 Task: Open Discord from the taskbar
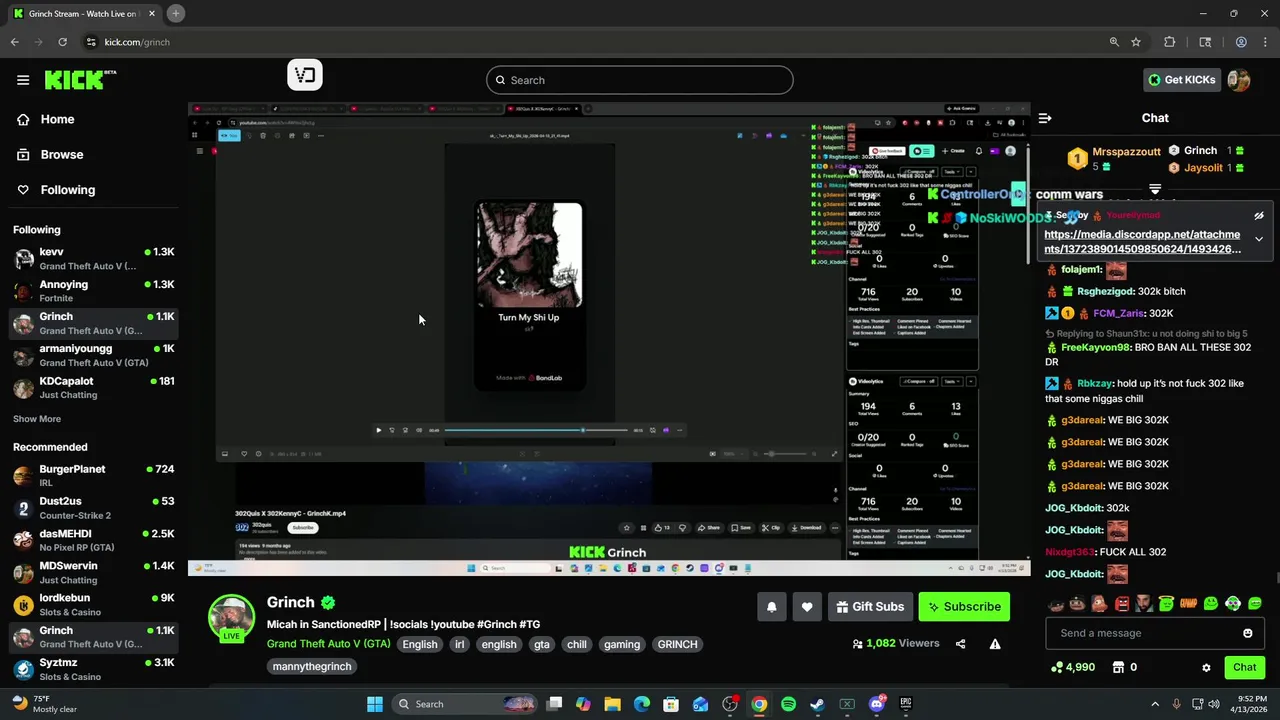coord(877,704)
